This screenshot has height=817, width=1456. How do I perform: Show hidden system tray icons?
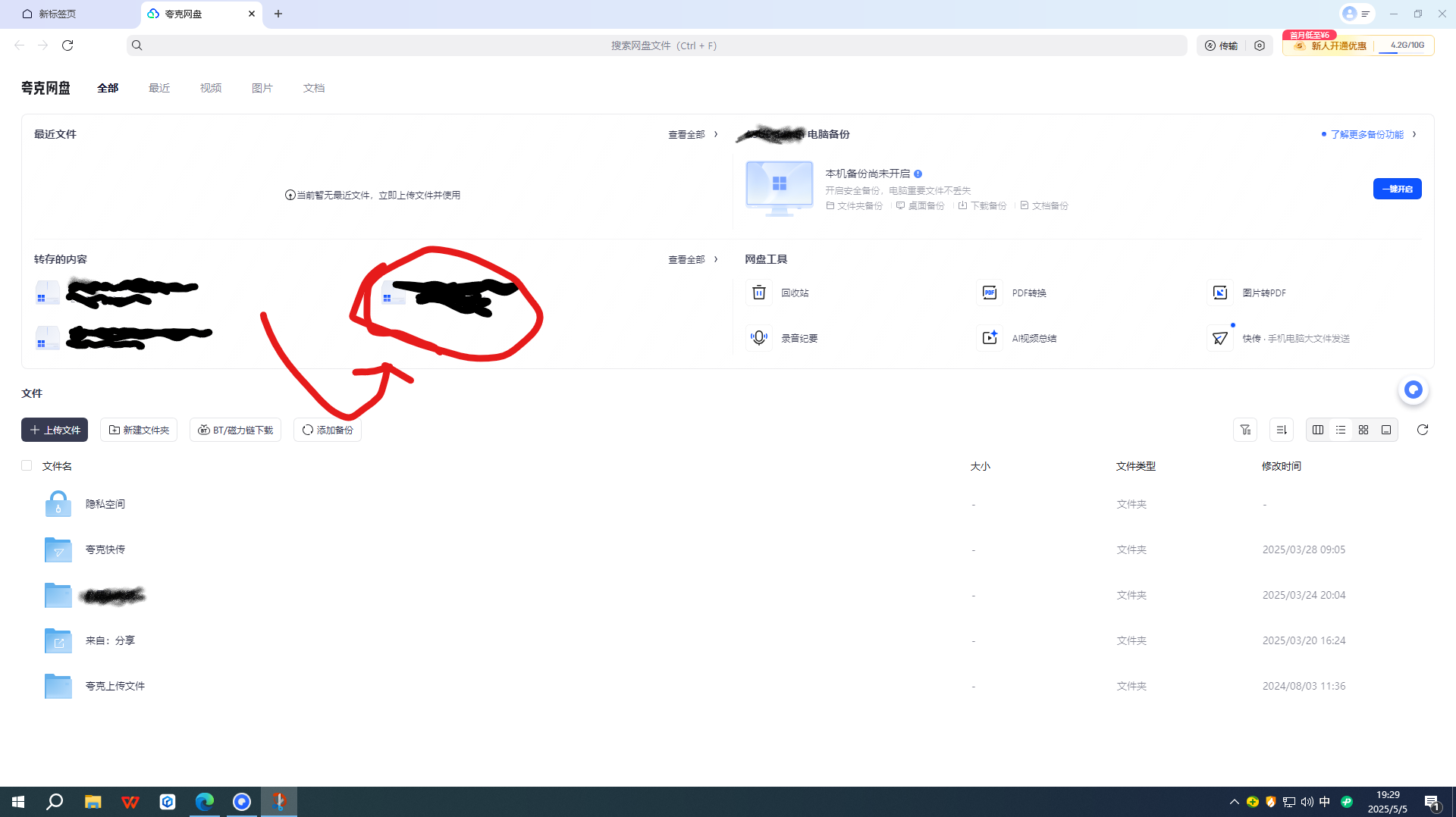tap(1235, 802)
